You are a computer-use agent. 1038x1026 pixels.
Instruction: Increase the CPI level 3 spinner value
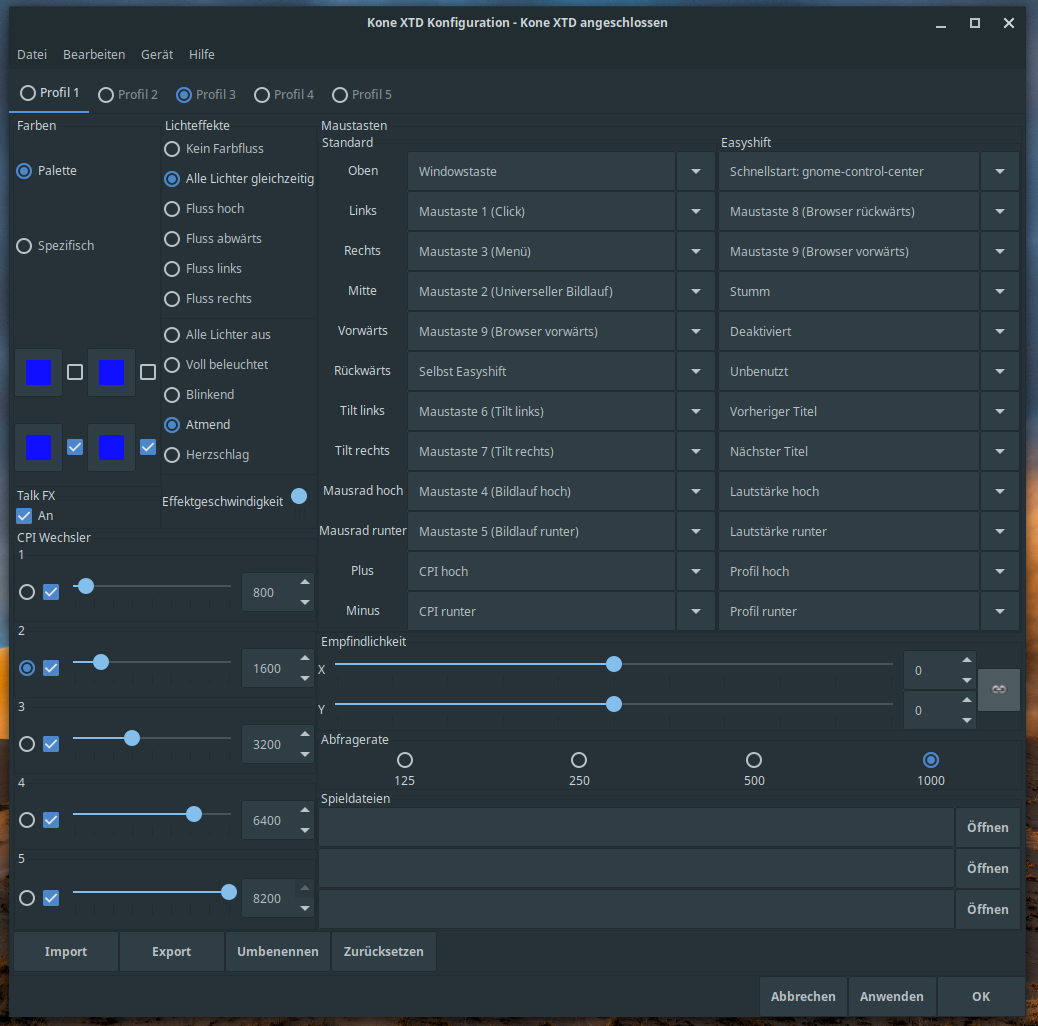[x=305, y=734]
